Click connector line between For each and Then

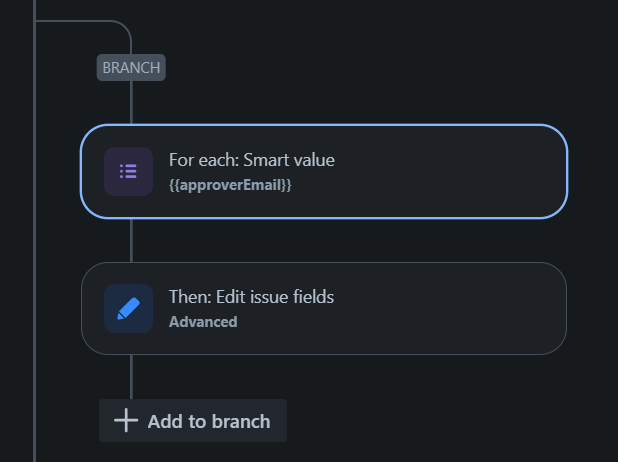(x=131, y=240)
